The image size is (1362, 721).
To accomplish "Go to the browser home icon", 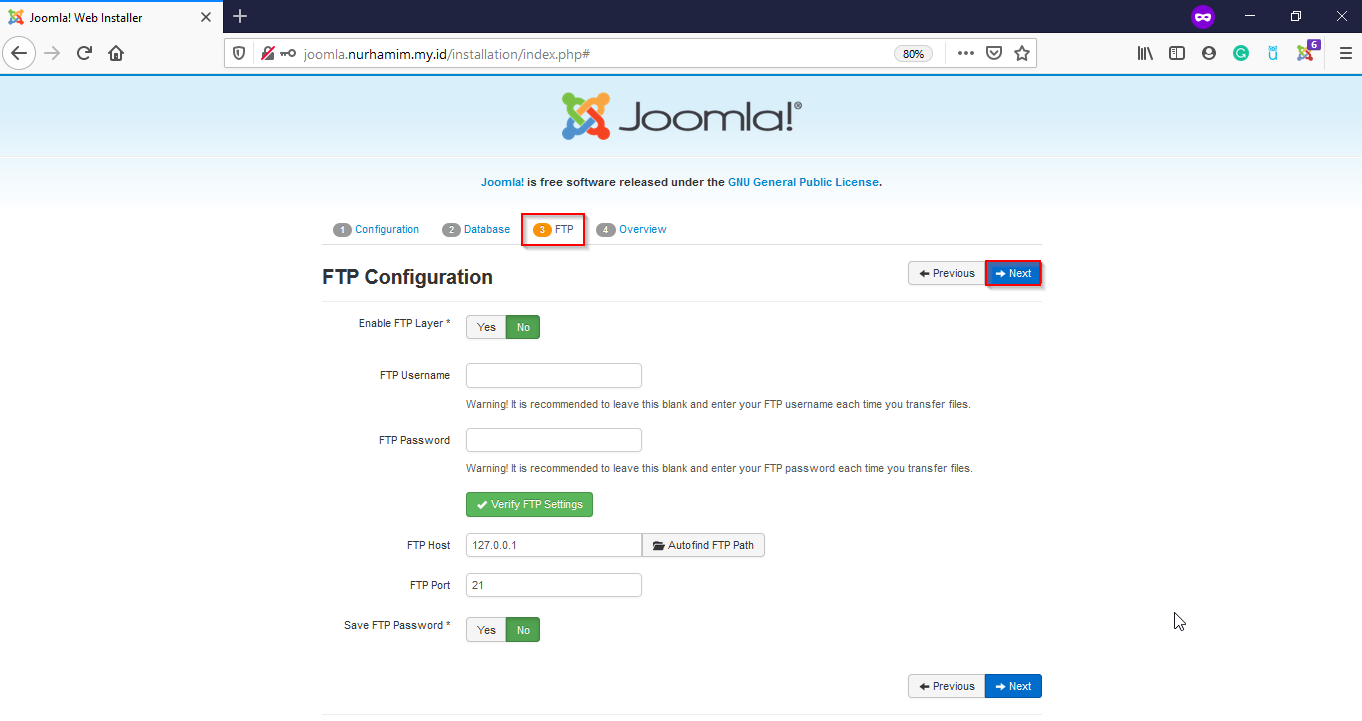I will [x=116, y=53].
